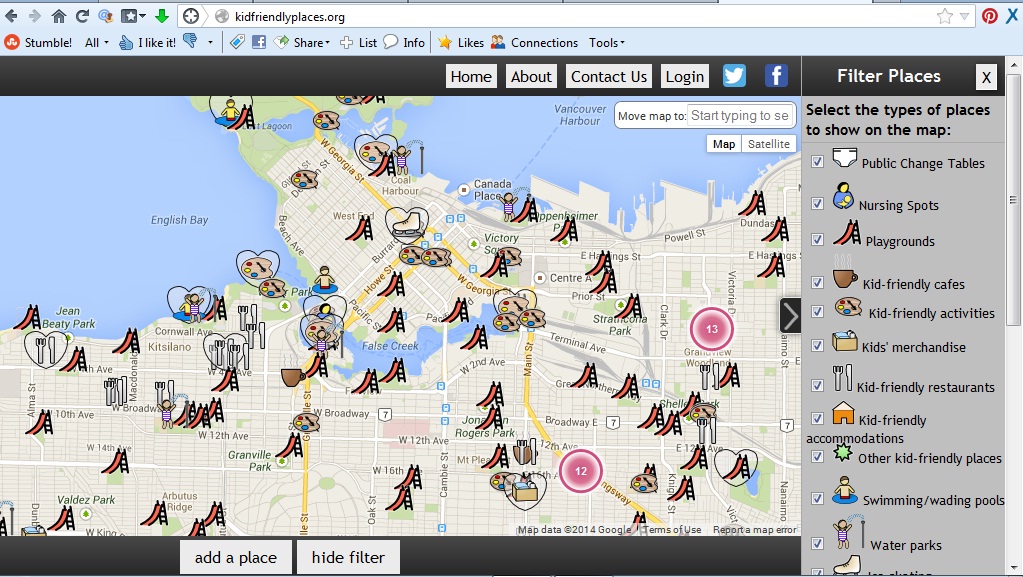Click the Info toolbar item
Viewport: 1023px width, 577px height.
[x=404, y=42]
